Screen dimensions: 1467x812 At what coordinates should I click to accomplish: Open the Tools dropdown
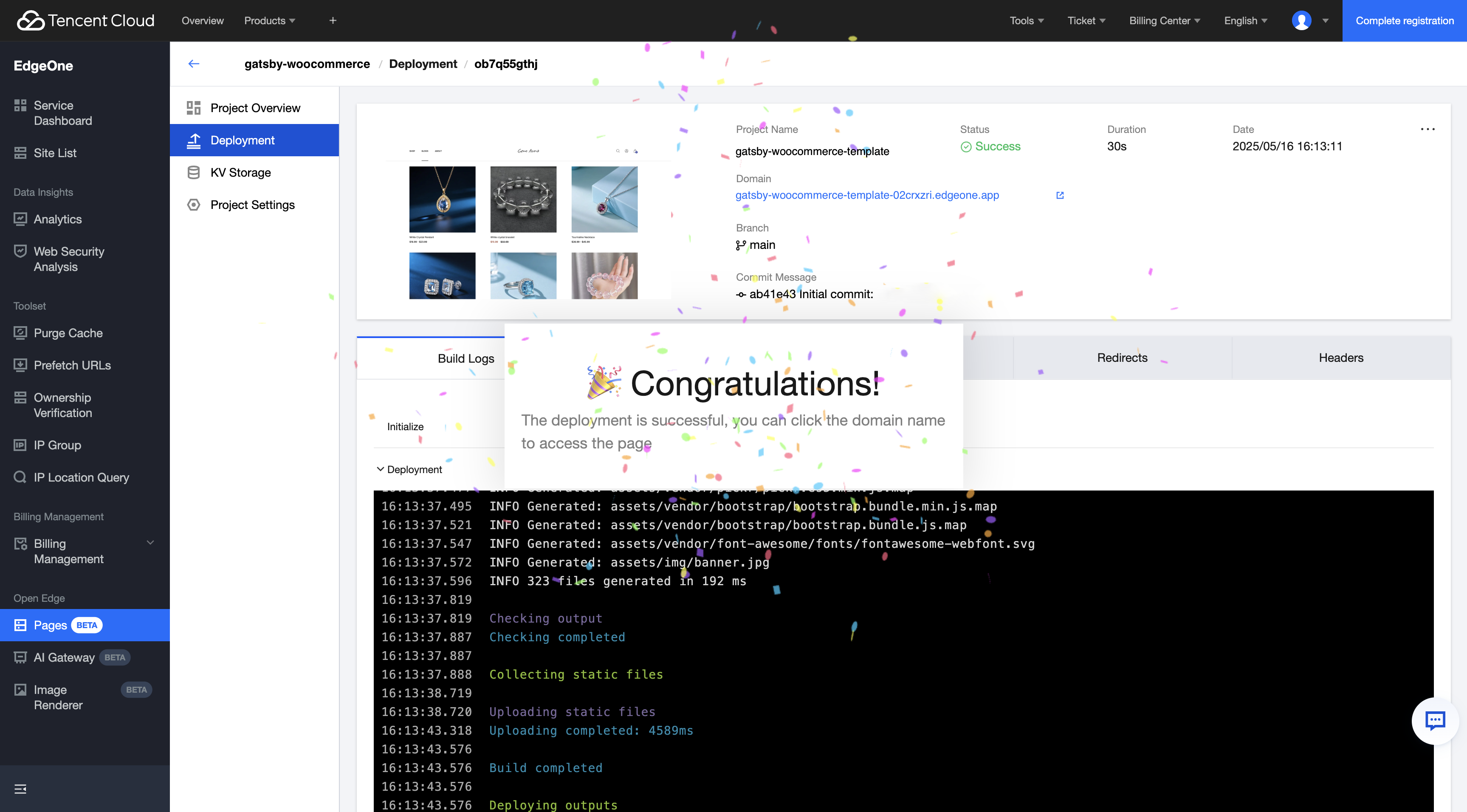pyautogui.click(x=1027, y=20)
